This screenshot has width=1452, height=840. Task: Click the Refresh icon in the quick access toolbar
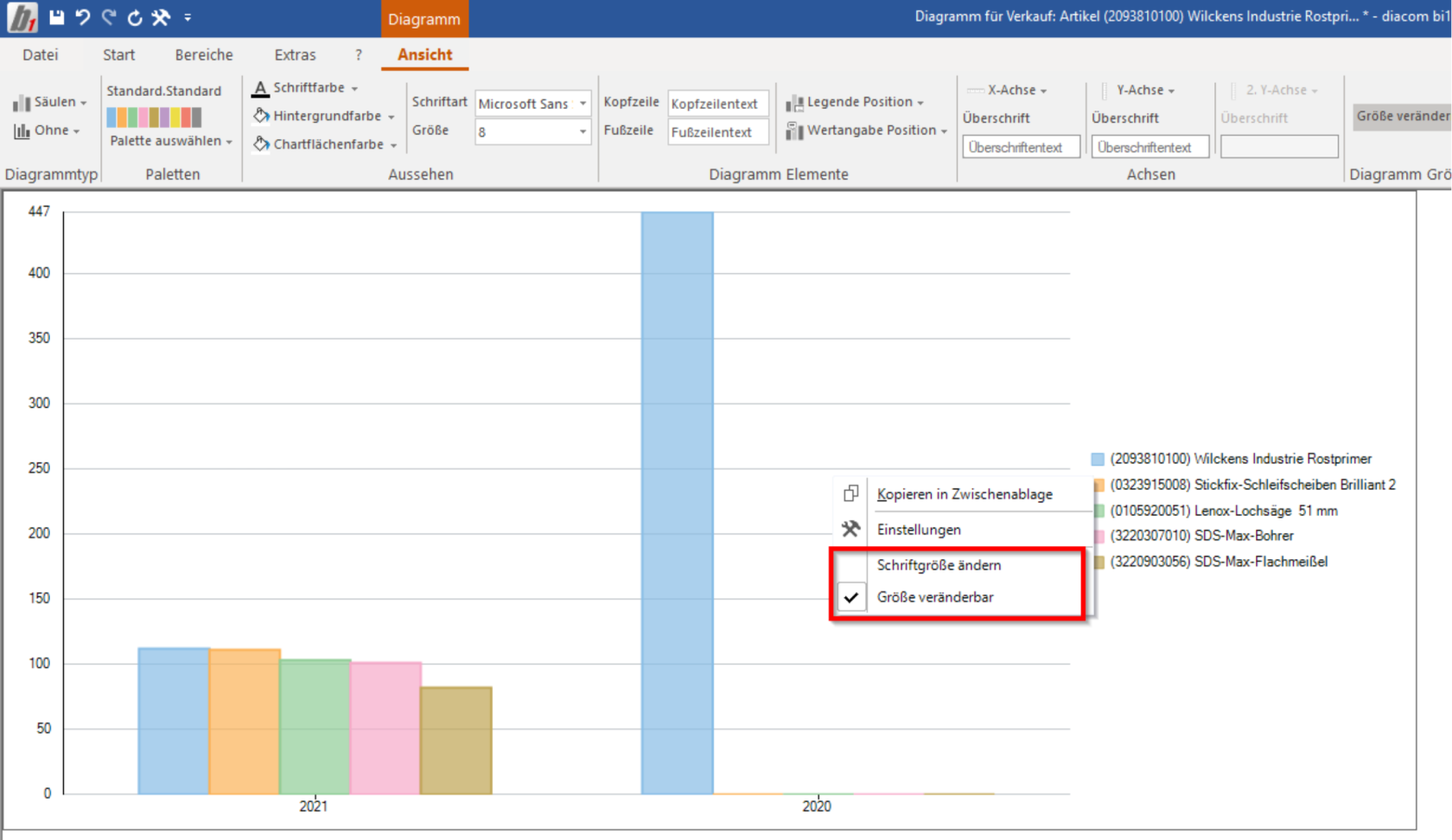click(135, 17)
